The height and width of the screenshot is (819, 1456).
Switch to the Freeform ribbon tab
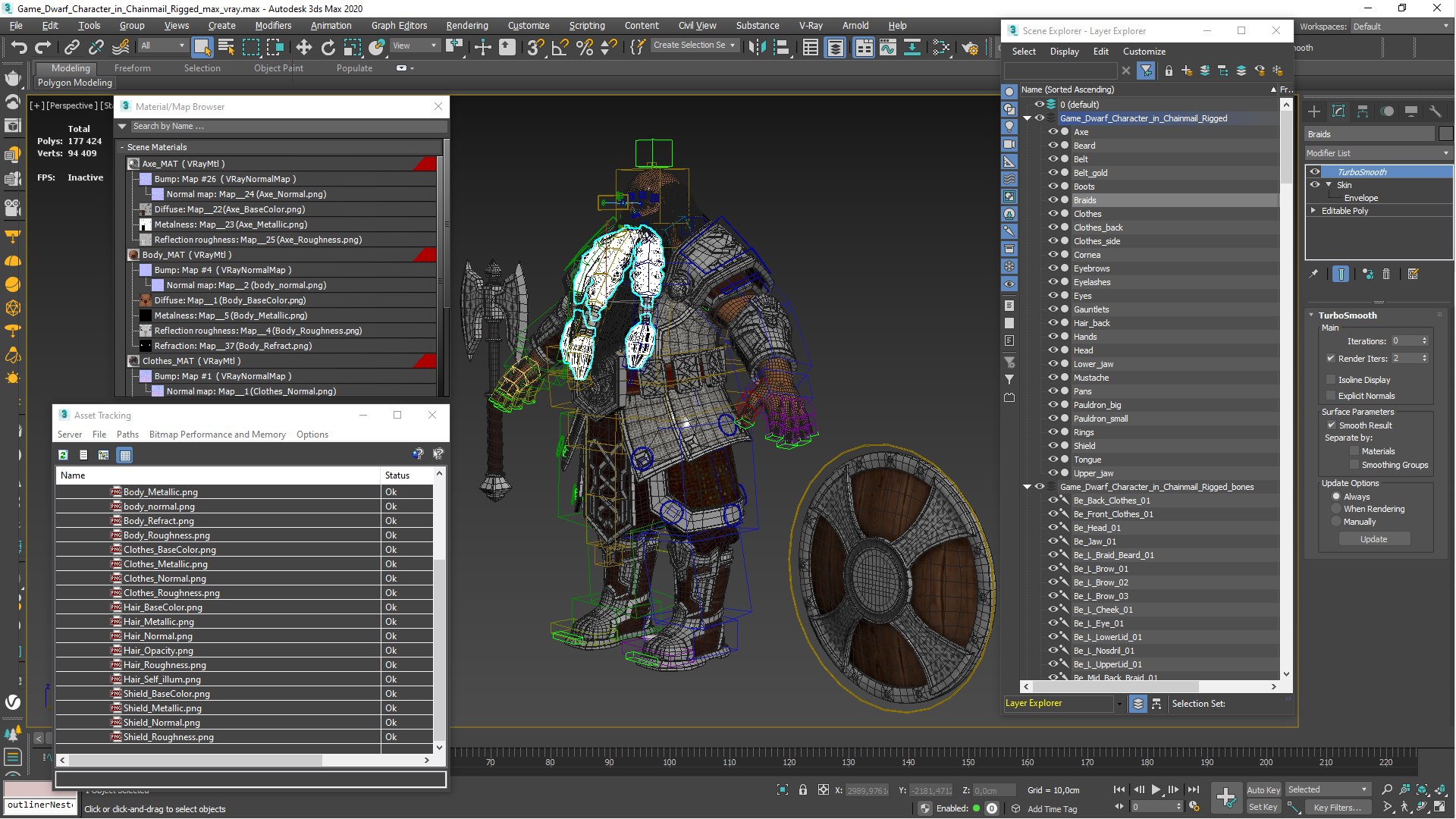click(133, 68)
